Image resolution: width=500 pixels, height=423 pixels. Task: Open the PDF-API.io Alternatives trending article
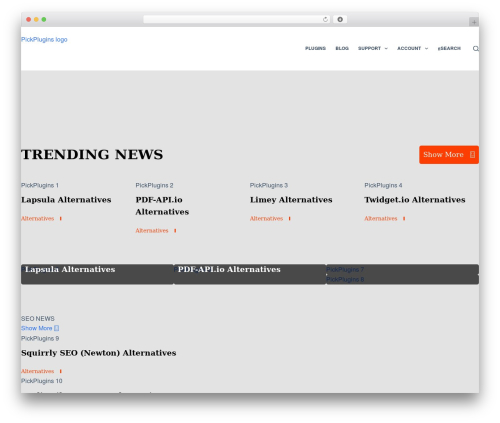tap(162, 206)
